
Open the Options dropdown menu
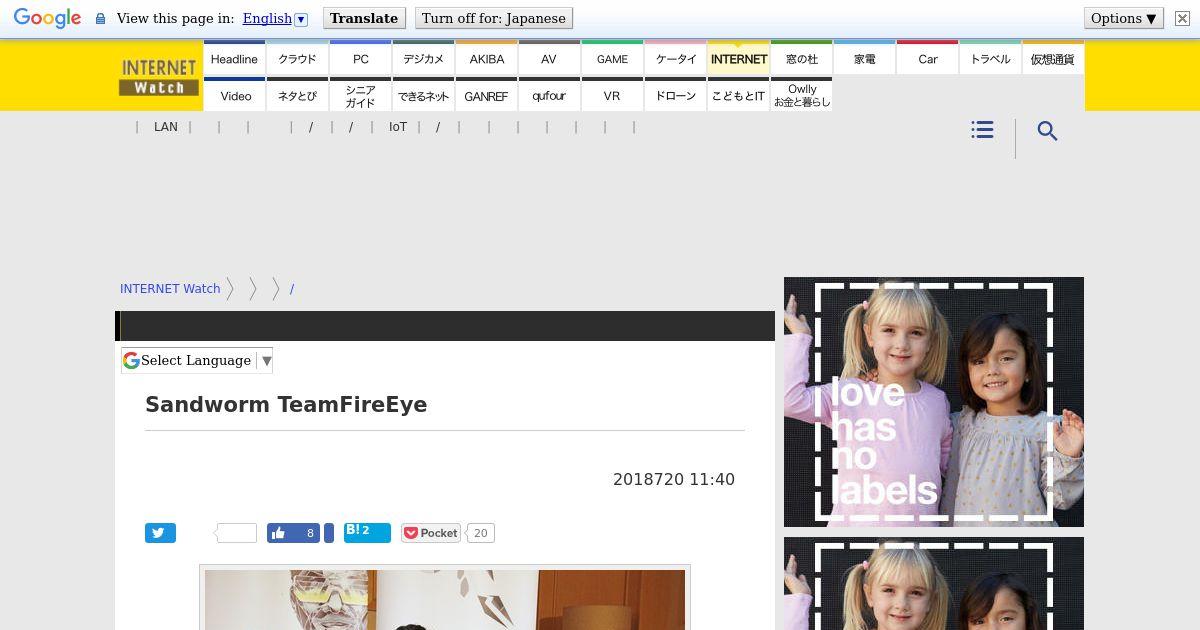[x=1123, y=18]
